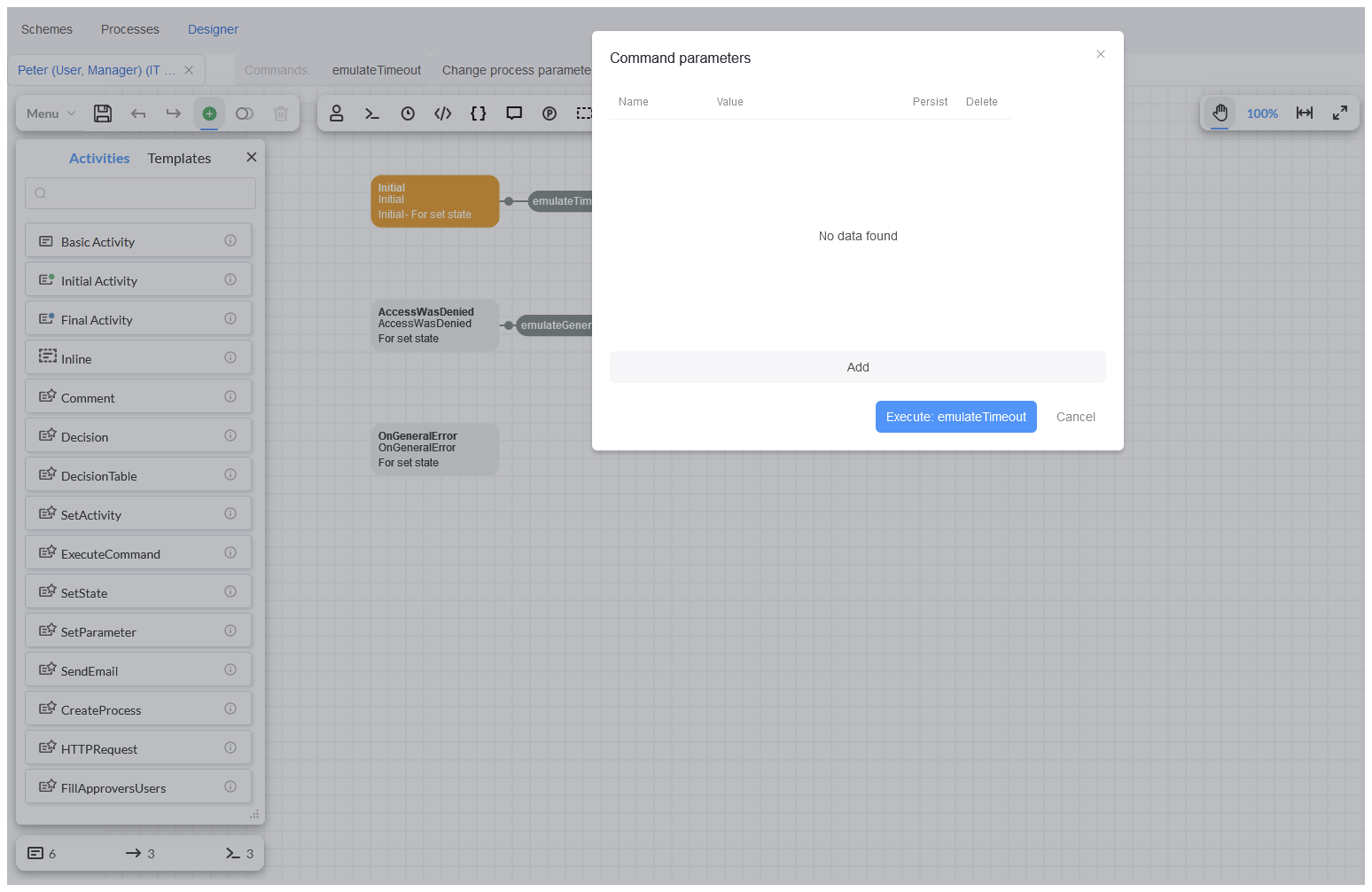Undo the last designer action
The image size is (1372, 892).
[138, 113]
